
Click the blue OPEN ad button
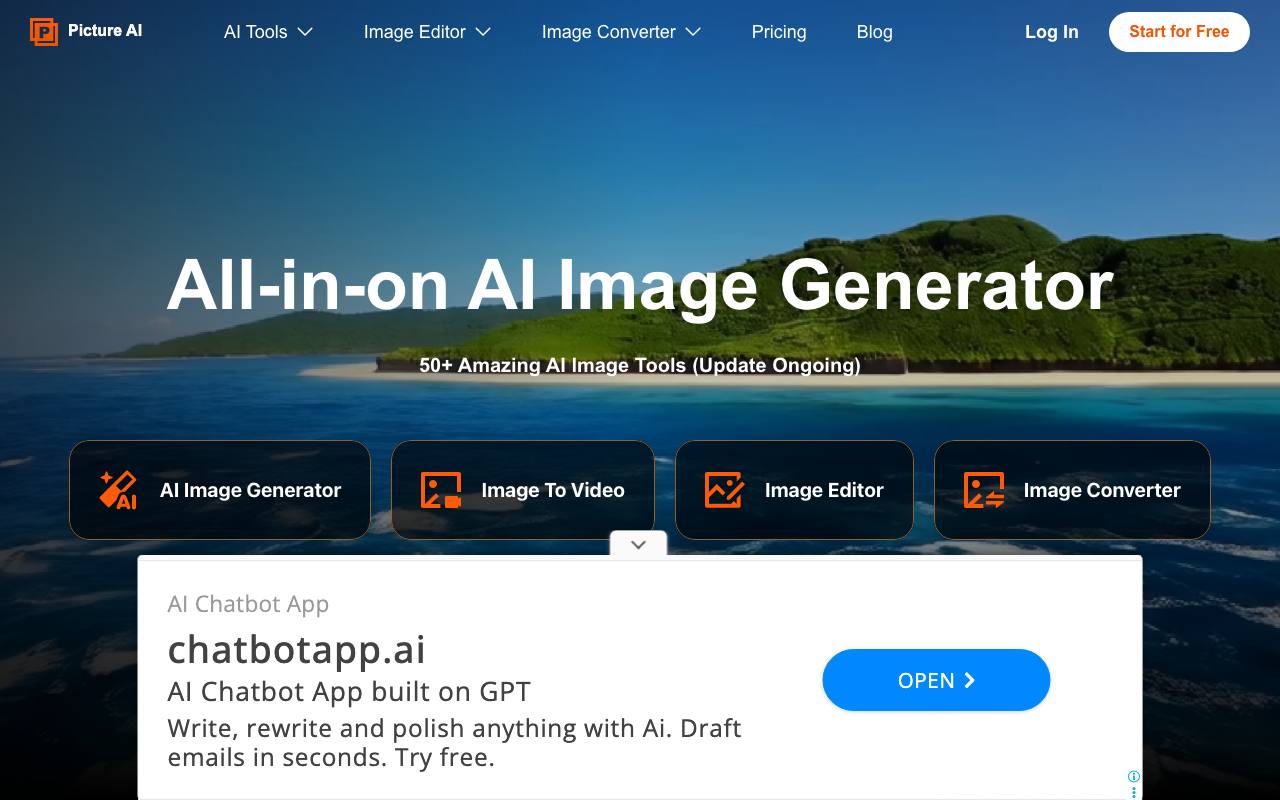point(936,680)
